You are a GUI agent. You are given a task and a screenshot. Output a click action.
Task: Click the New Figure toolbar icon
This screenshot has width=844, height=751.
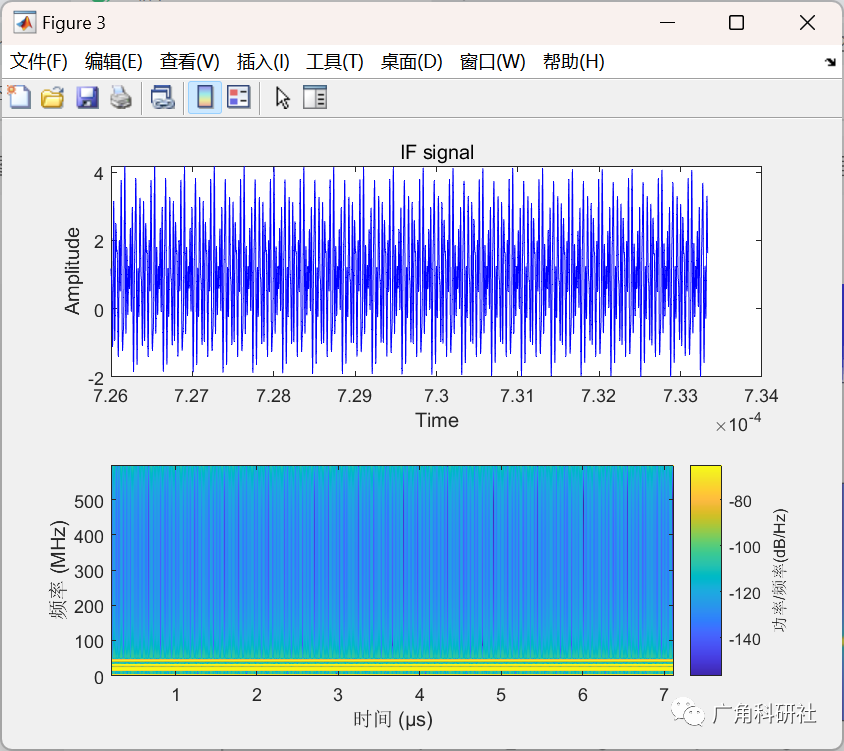tap(19, 97)
